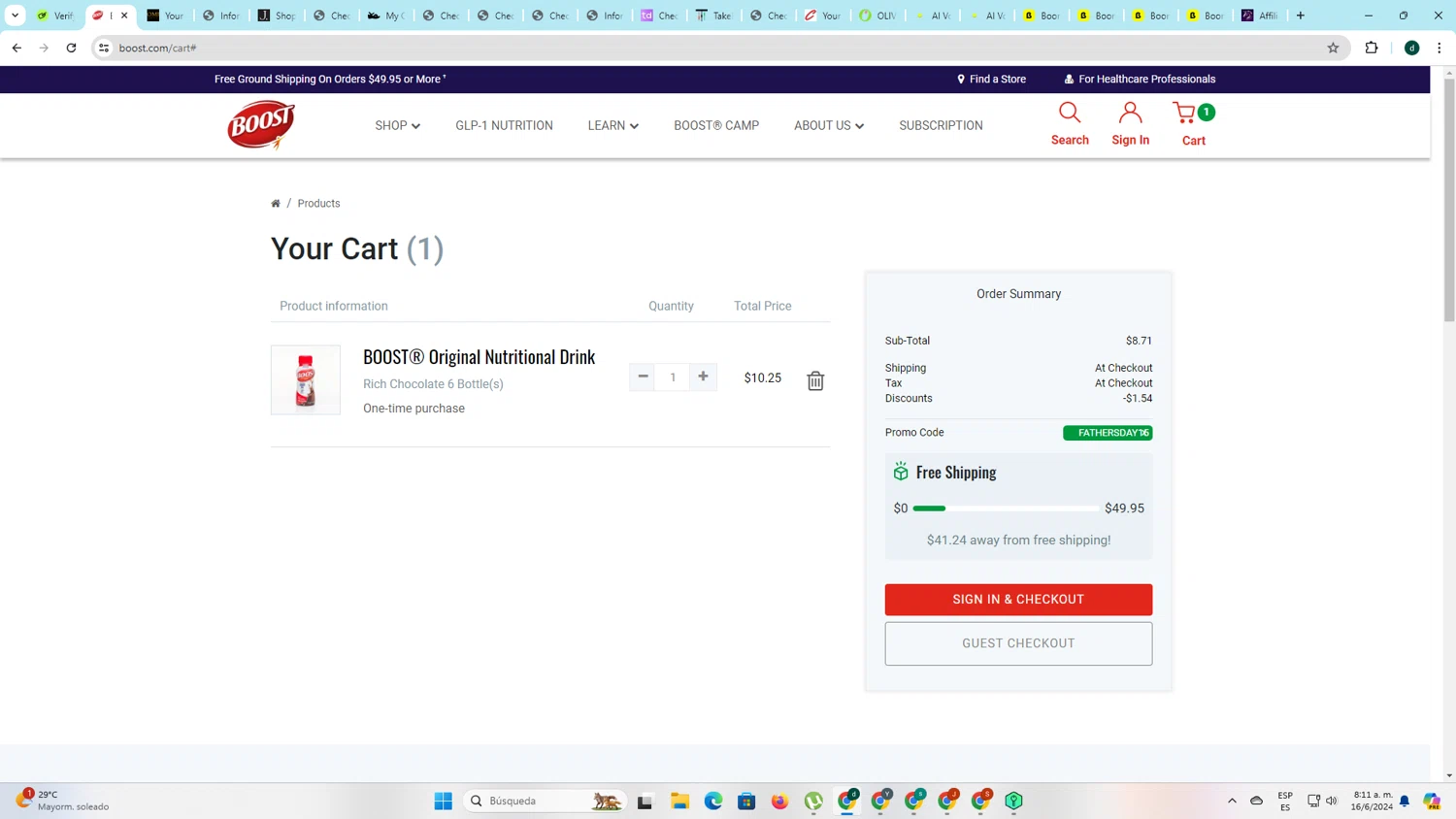Open browser extensions puzzle icon
Viewport: 1456px width, 819px height.
(x=1372, y=48)
